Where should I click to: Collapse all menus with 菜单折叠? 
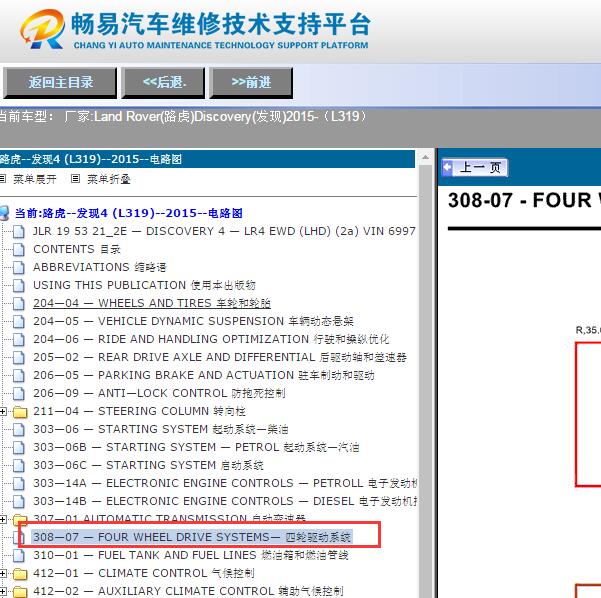pyautogui.click(x=109, y=179)
